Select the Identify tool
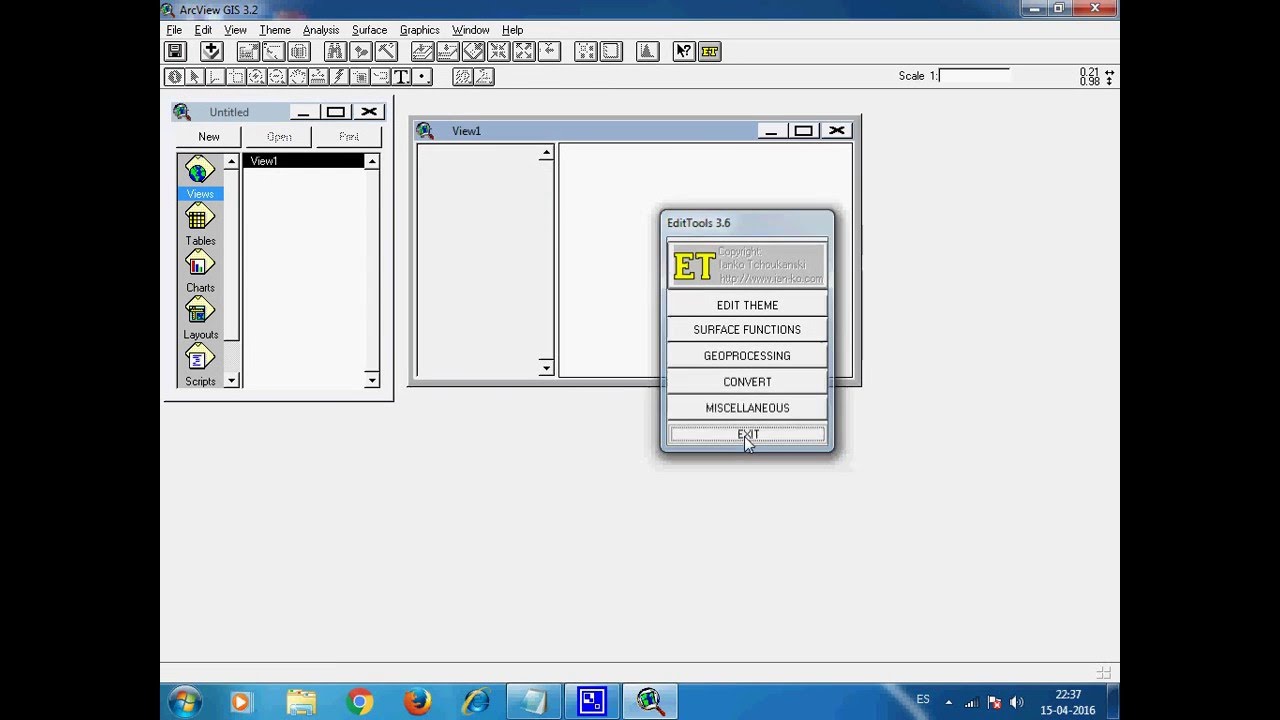Screen dimensions: 1280x720 pos(174,77)
